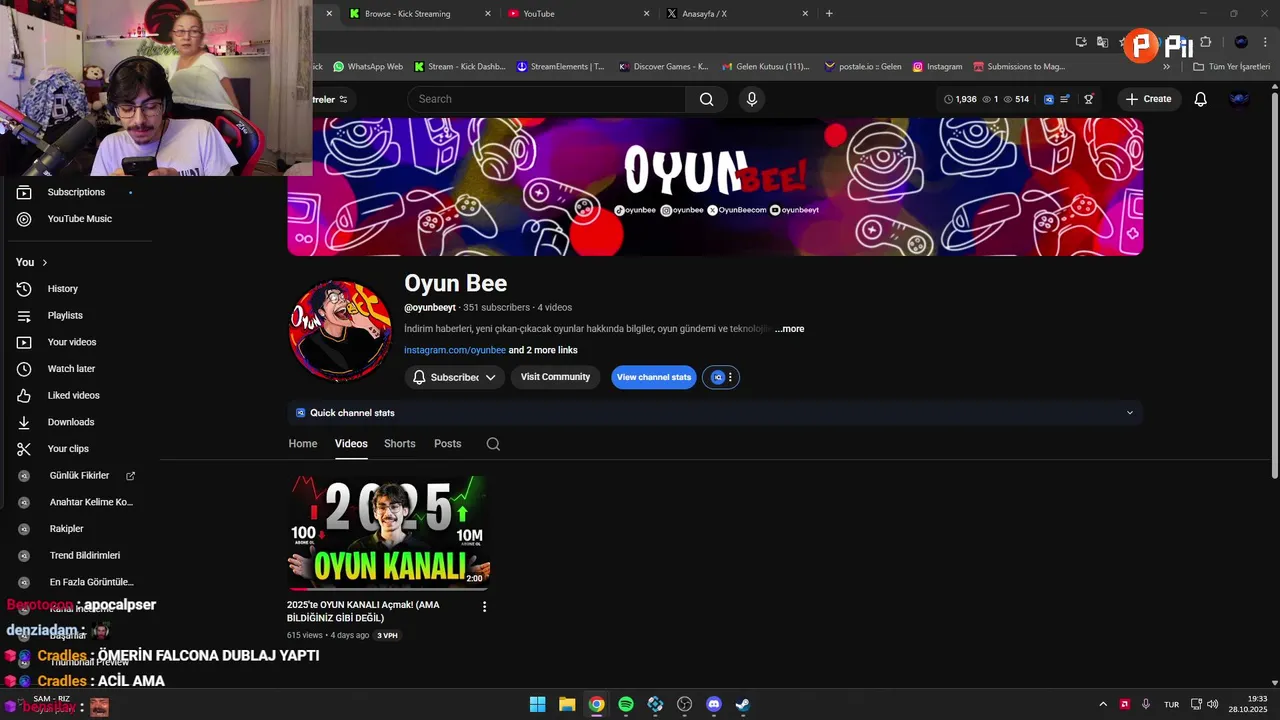The width and height of the screenshot is (1280, 720).
Task: Open Playlists in the sidebar
Action: pos(65,315)
